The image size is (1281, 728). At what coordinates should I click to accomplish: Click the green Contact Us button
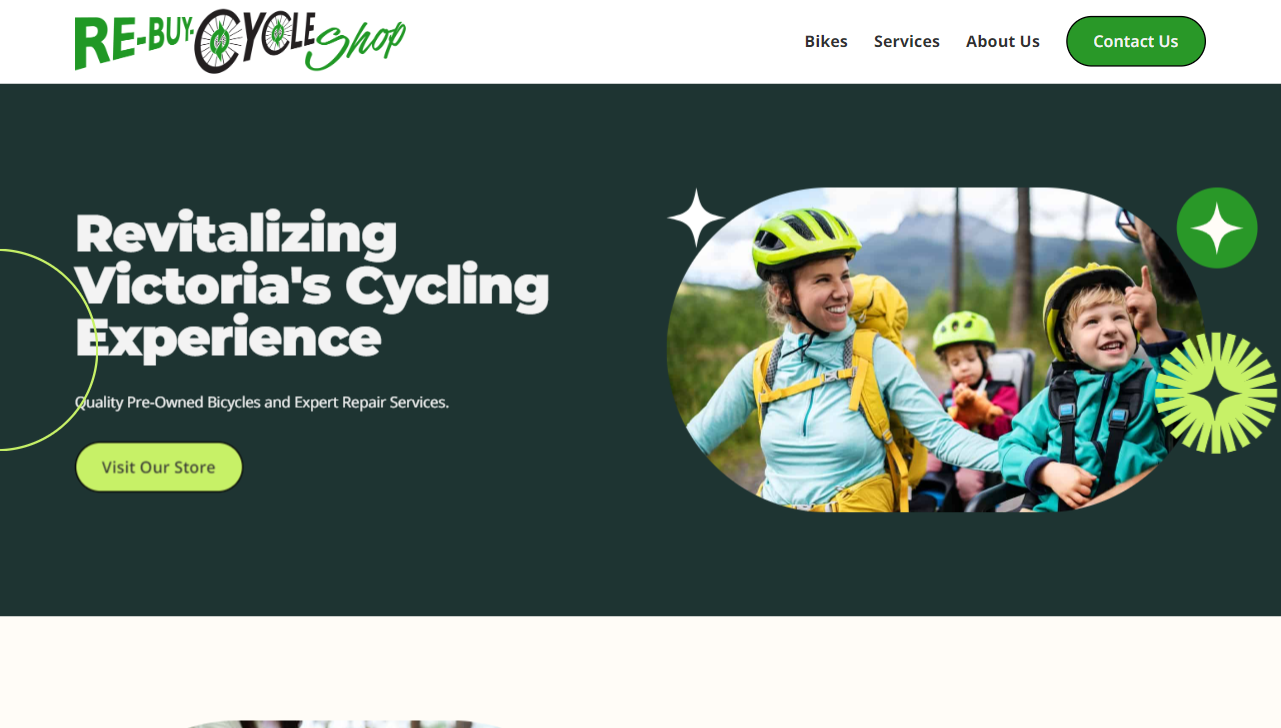point(1136,41)
